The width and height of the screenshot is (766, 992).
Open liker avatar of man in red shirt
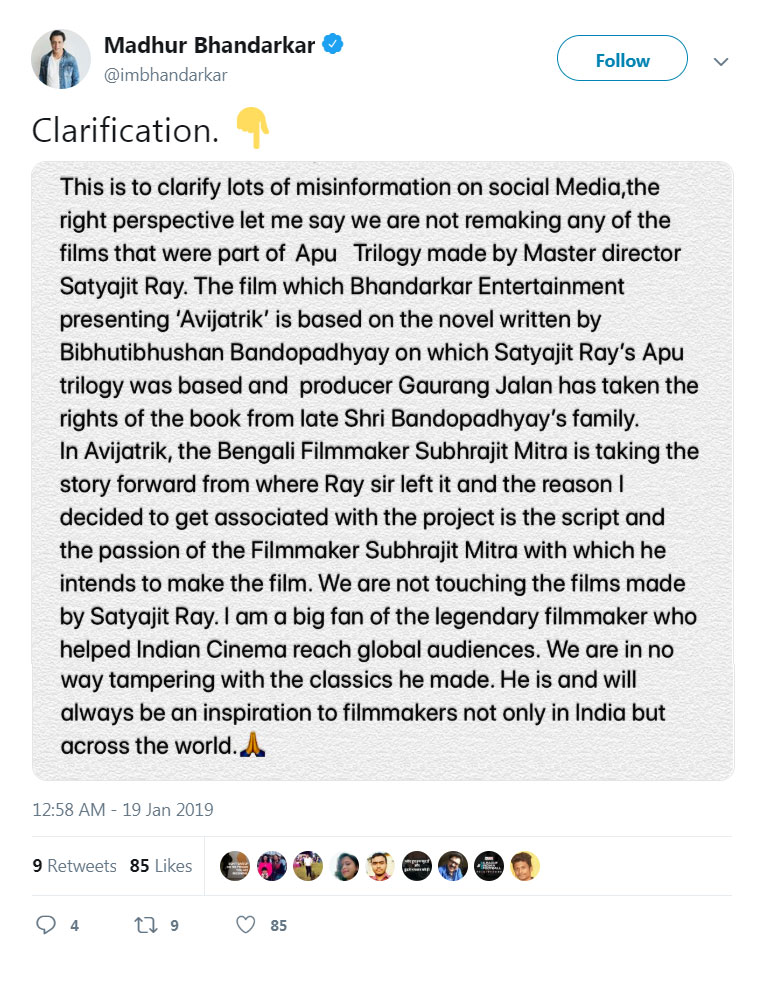point(380,866)
